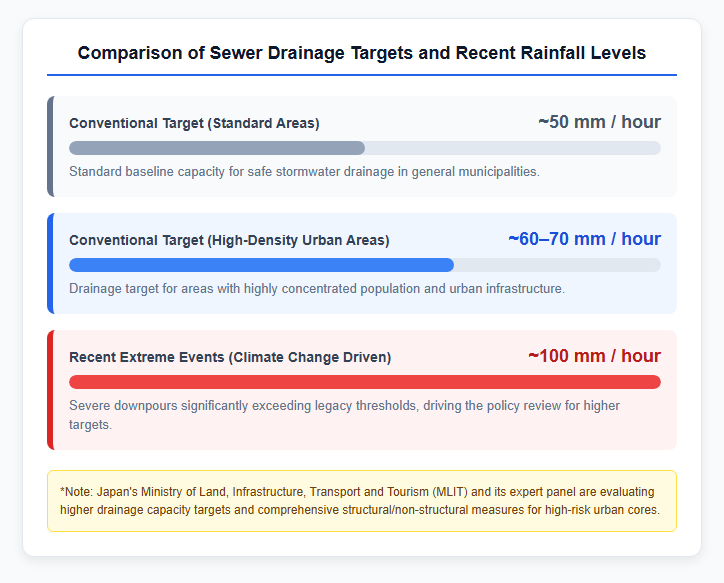Click the '~60–70 mm / hour' value

585,239
